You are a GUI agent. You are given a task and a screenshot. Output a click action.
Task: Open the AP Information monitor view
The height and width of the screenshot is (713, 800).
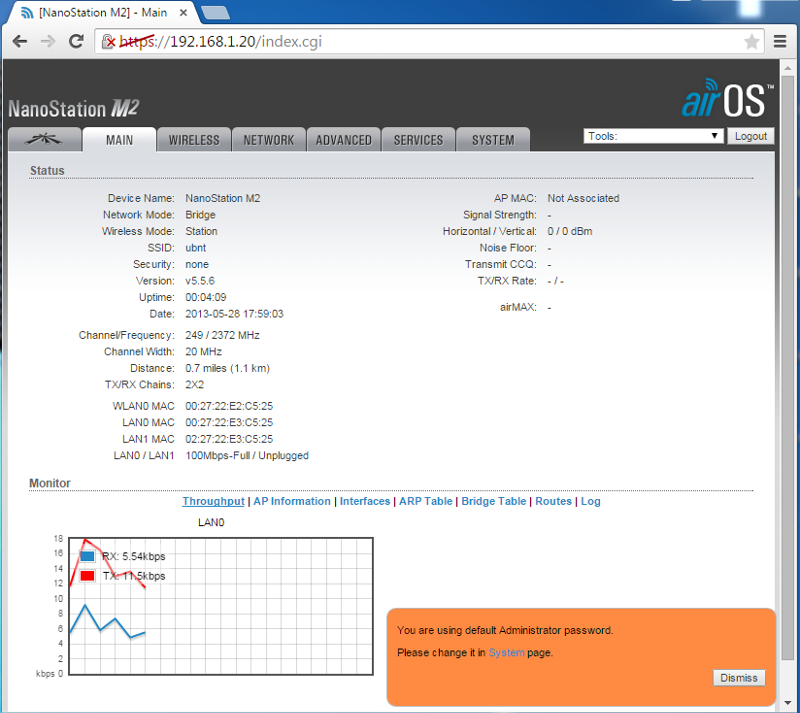coord(291,501)
